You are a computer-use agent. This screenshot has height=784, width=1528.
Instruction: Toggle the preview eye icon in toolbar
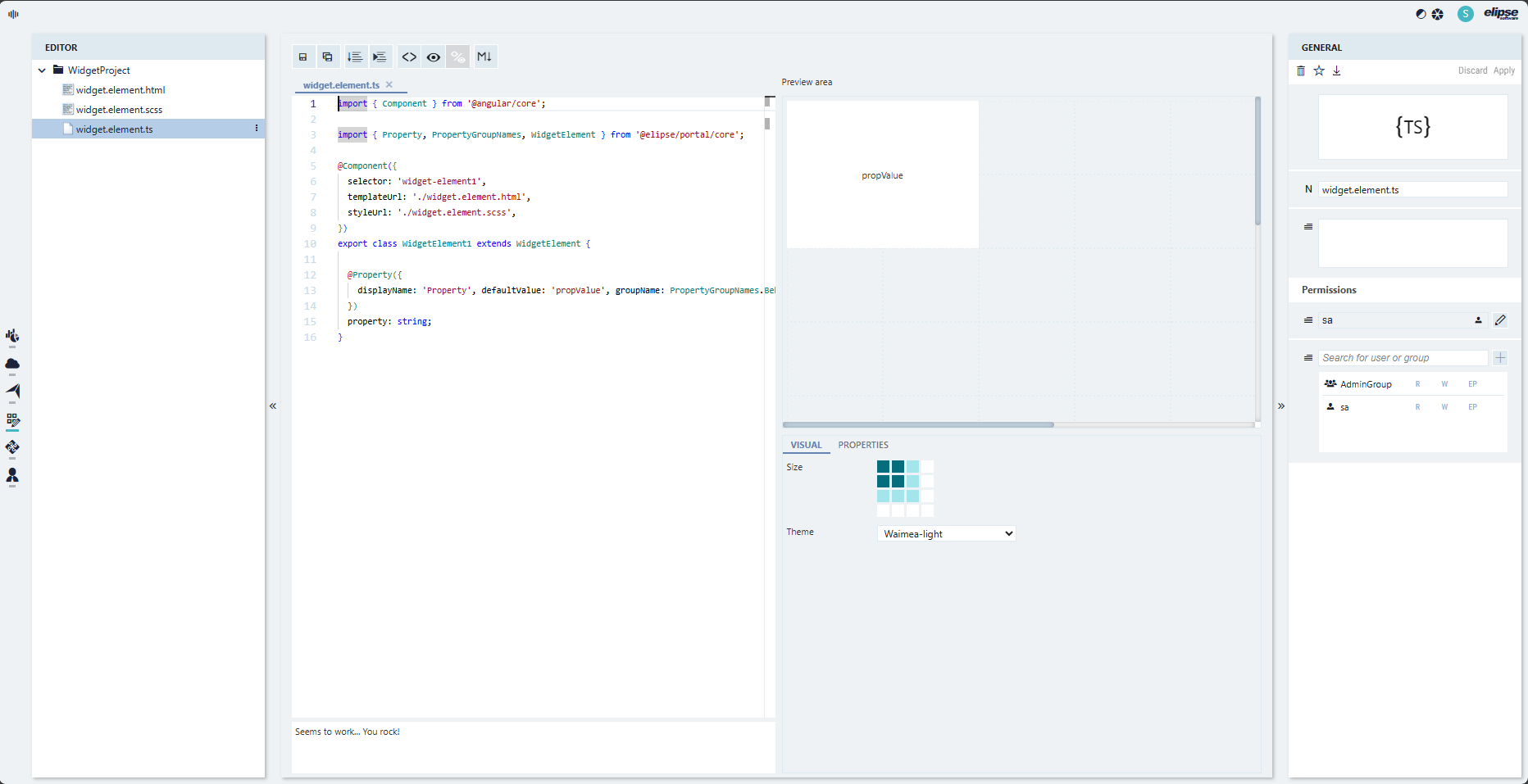434,57
